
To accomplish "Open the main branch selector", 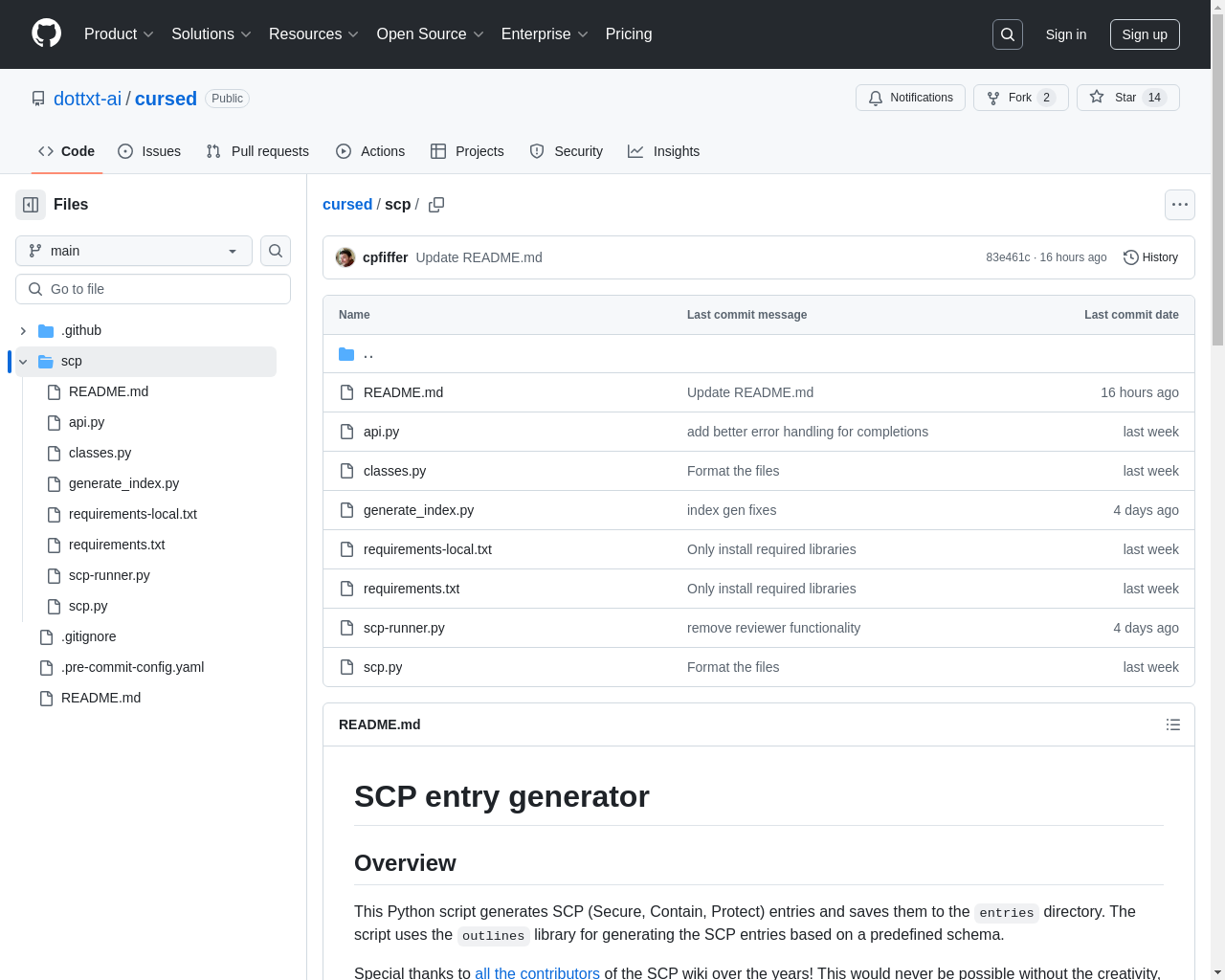I will [x=134, y=251].
